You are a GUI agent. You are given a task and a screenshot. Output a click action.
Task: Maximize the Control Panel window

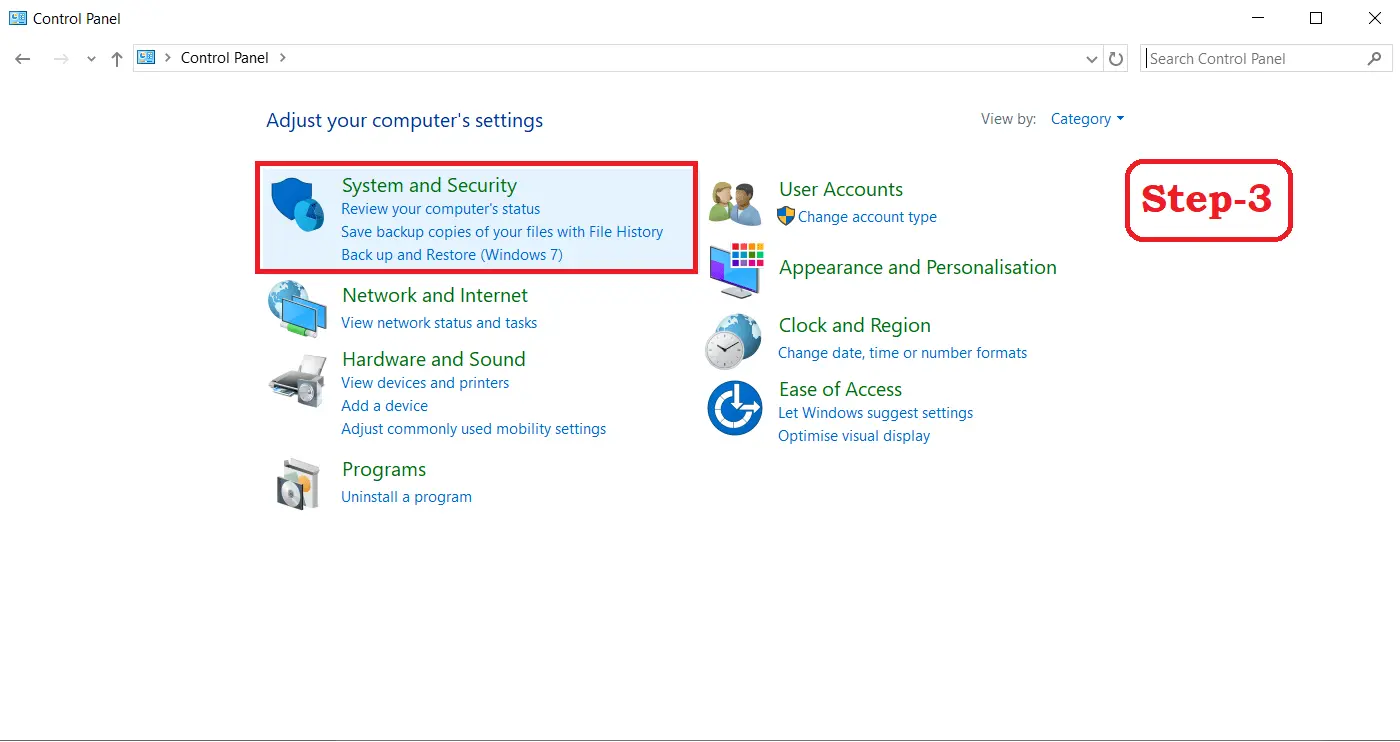click(x=1316, y=18)
